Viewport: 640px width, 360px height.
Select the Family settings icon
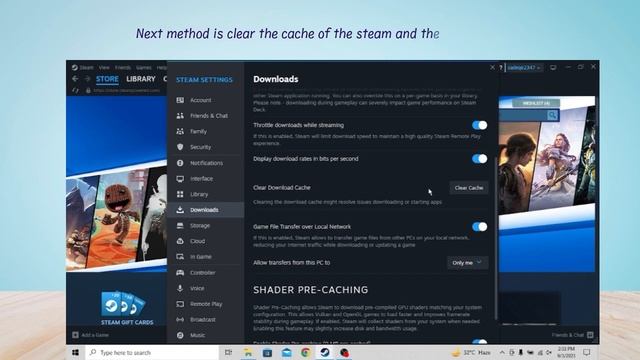(x=180, y=131)
